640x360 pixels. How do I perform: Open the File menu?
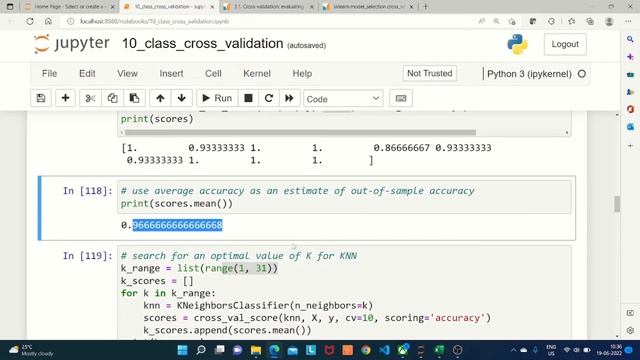[49, 73]
